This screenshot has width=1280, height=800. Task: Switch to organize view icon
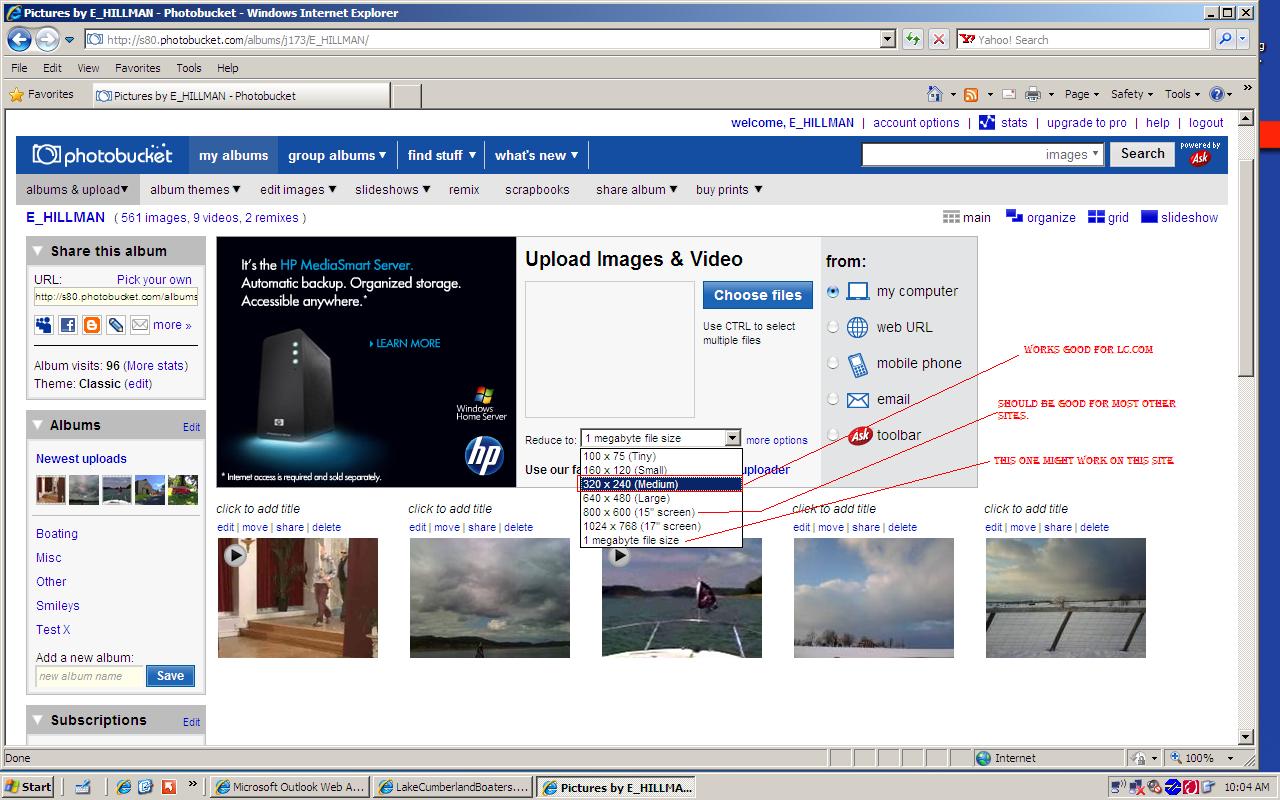(x=1014, y=217)
